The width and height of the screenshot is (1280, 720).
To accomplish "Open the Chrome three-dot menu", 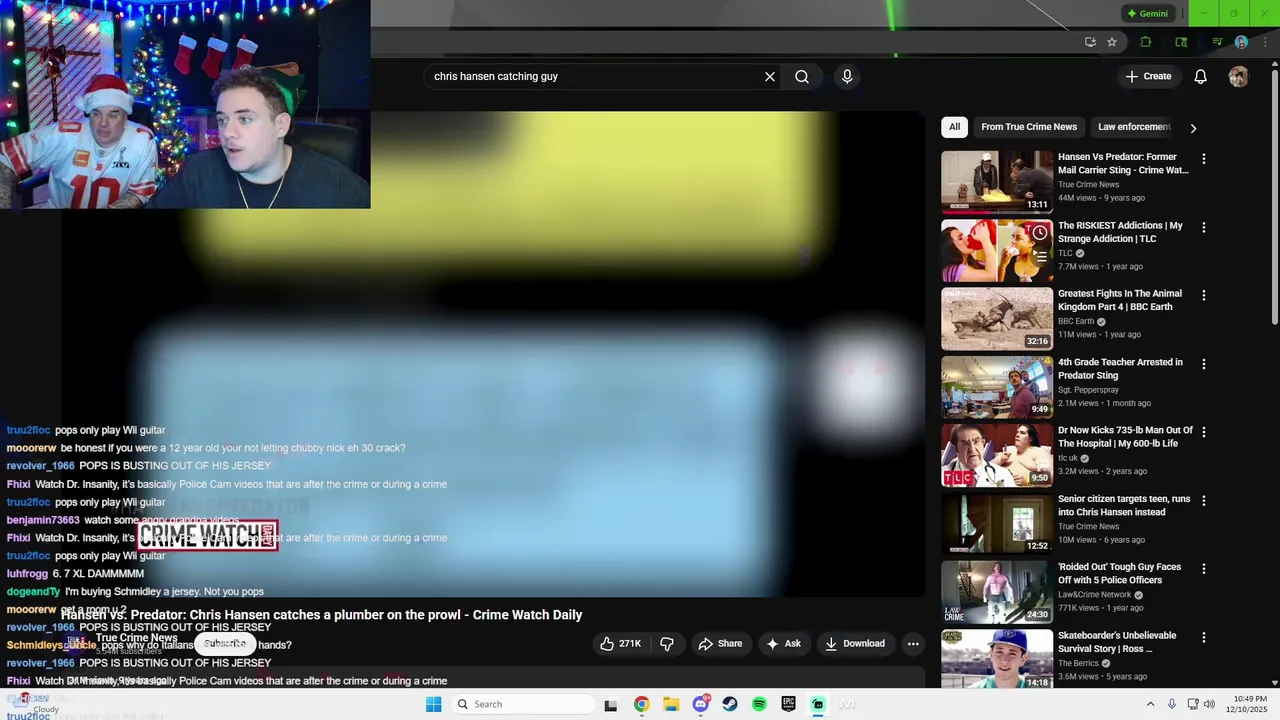I will [x=1267, y=42].
